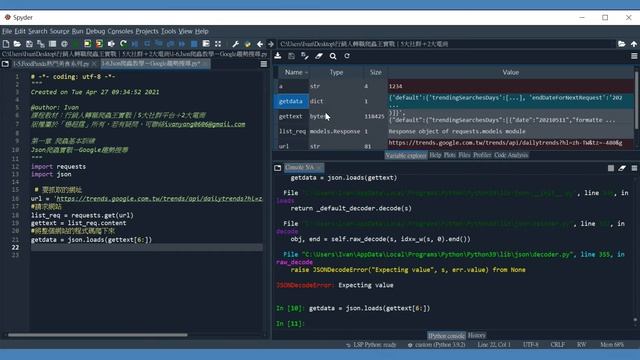This screenshot has width=640, height=360.
Task: Click the Debug file icon
Action: (135, 44)
